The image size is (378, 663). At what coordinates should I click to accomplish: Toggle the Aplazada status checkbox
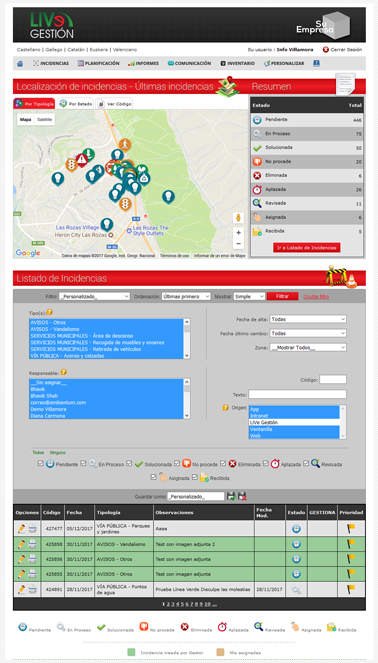(x=266, y=463)
